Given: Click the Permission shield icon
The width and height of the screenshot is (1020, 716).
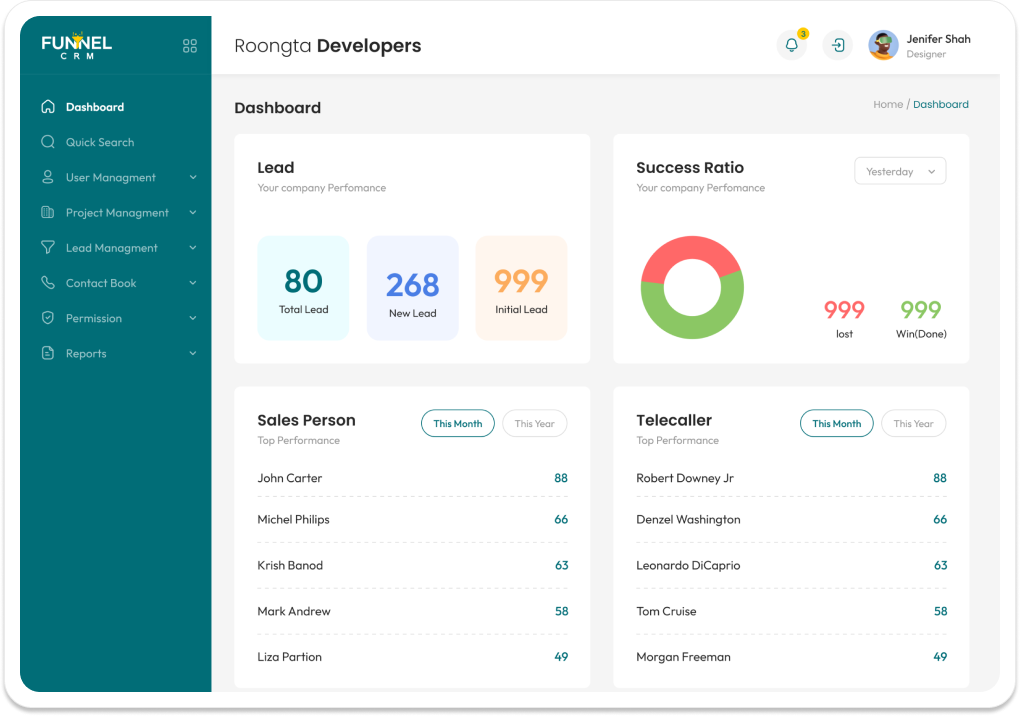Looking at the screenshot, I should (47, 318).
